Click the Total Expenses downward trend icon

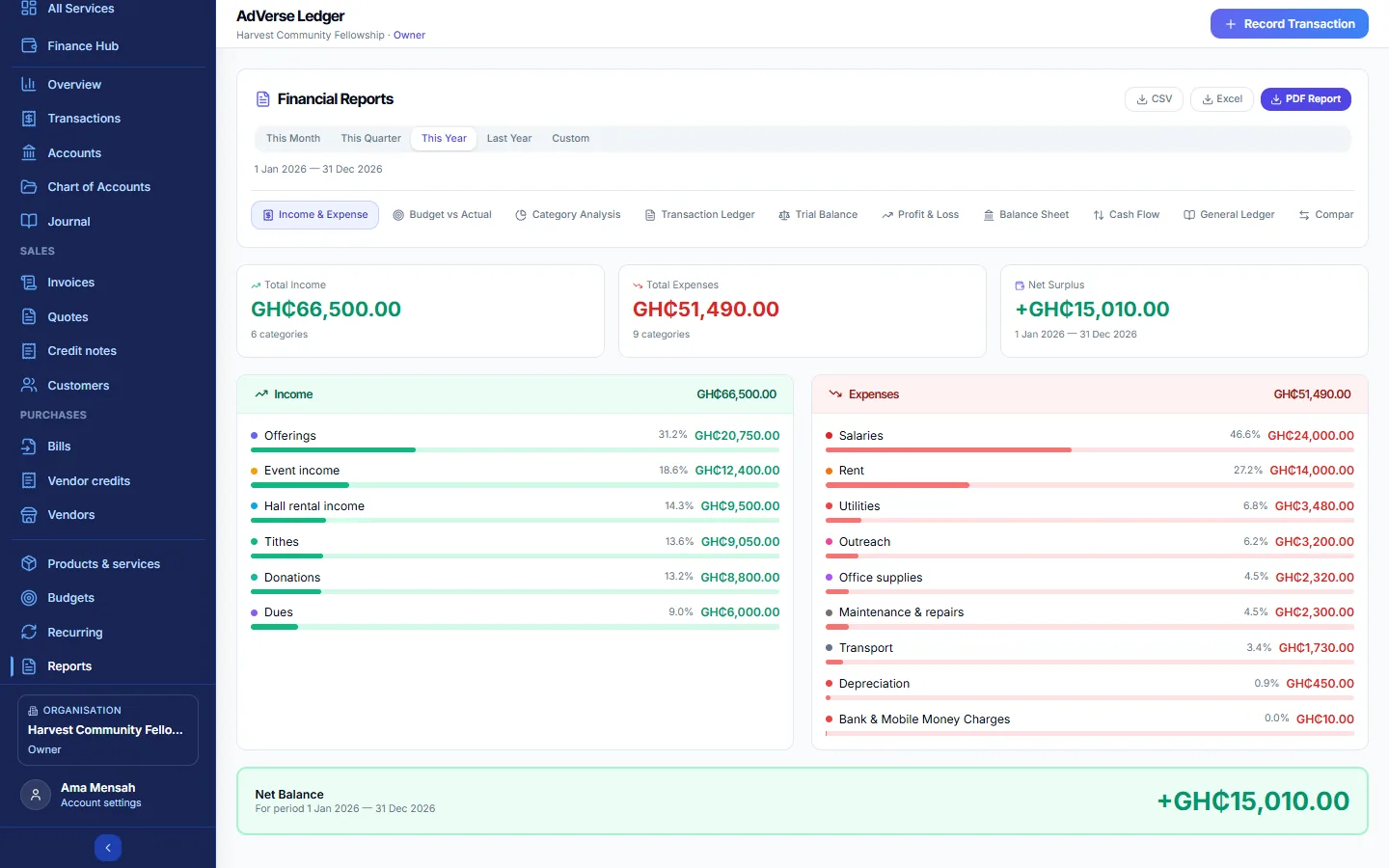coord(638,285)
